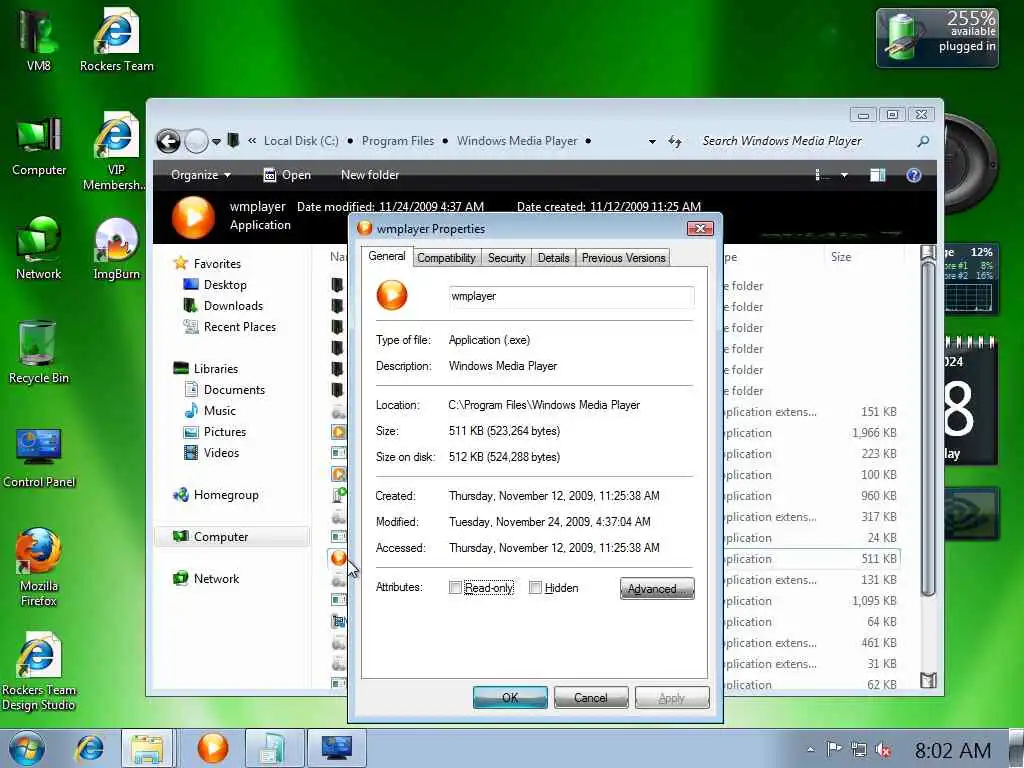Click the network tray icon
The height and width of the screenshot is (768, 1024).
click(859, 750)
